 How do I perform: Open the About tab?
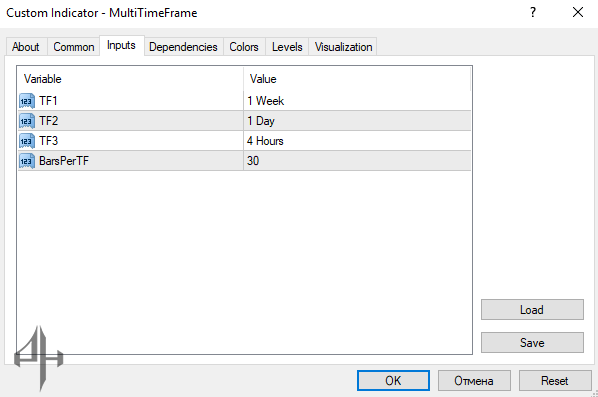26,47
